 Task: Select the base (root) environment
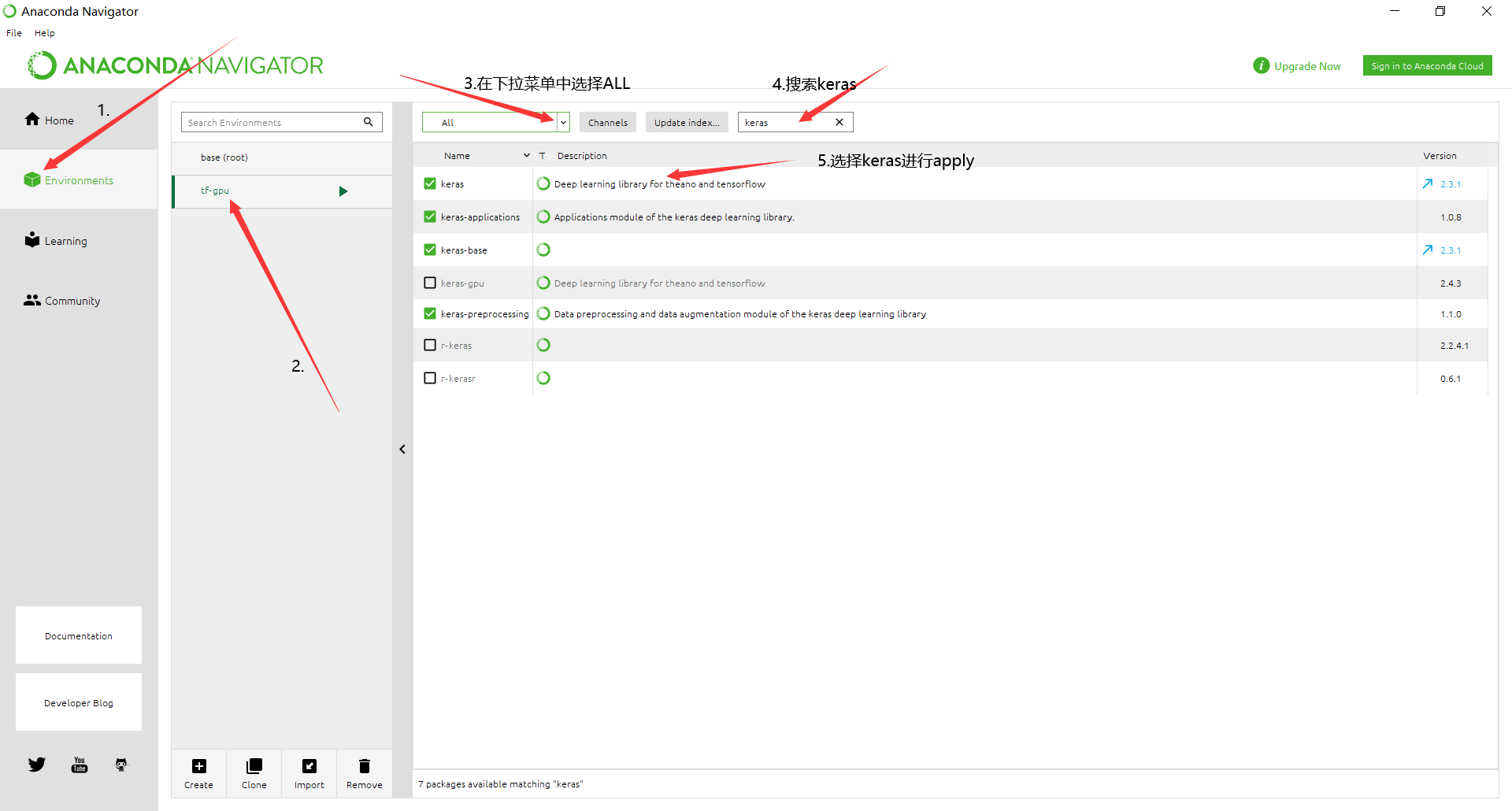coord(282,157)
